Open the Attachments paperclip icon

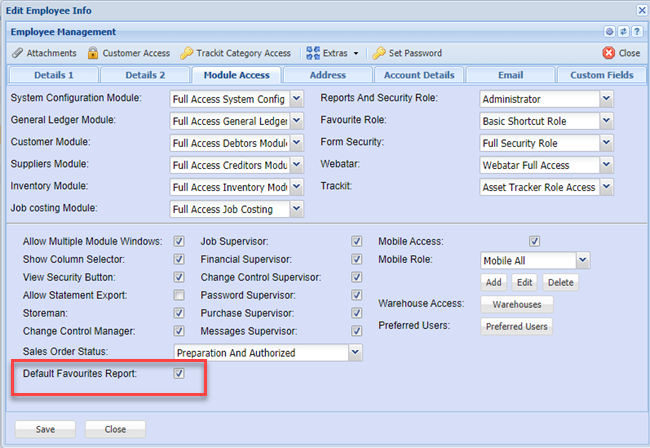17,53
